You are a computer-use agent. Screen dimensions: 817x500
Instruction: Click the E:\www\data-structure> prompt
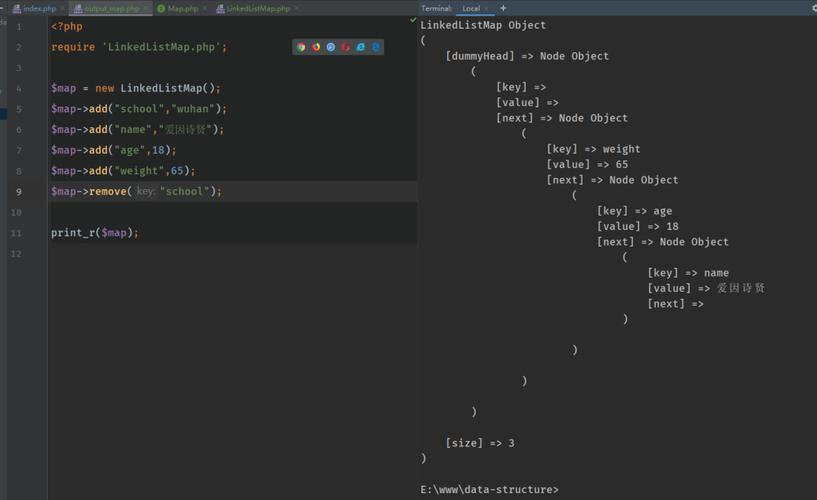(489, 490)
